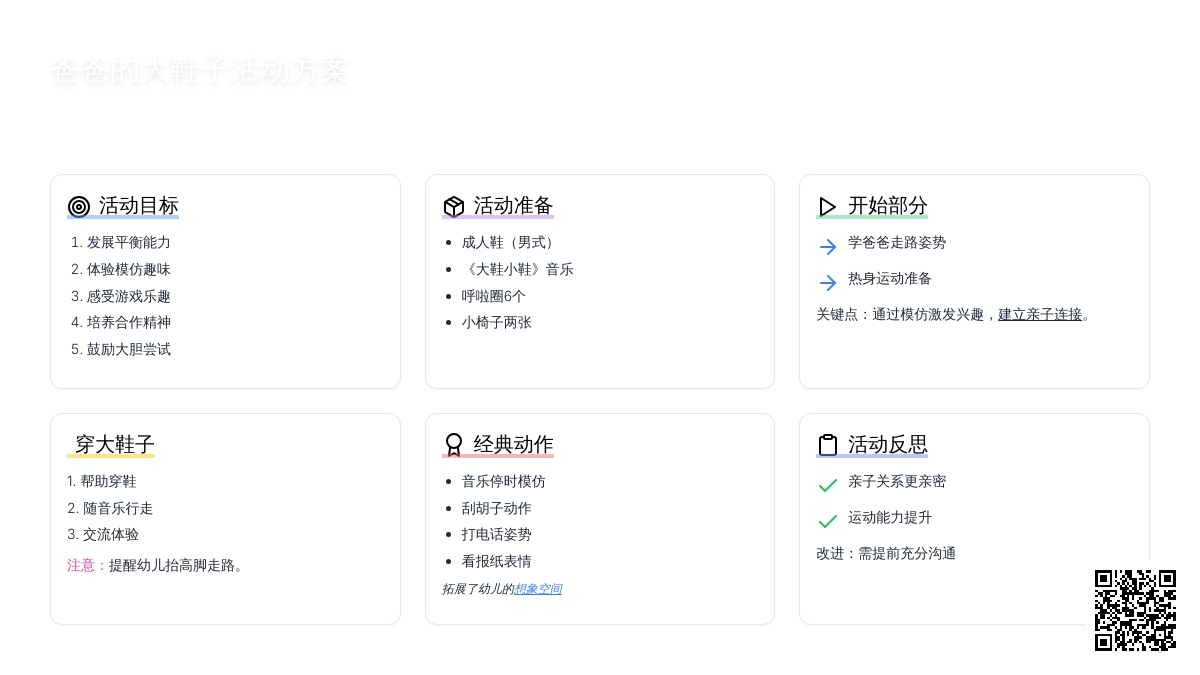
Task: Click the arrow icon next to 热身运动准备
Action: [x=828, y=283]
